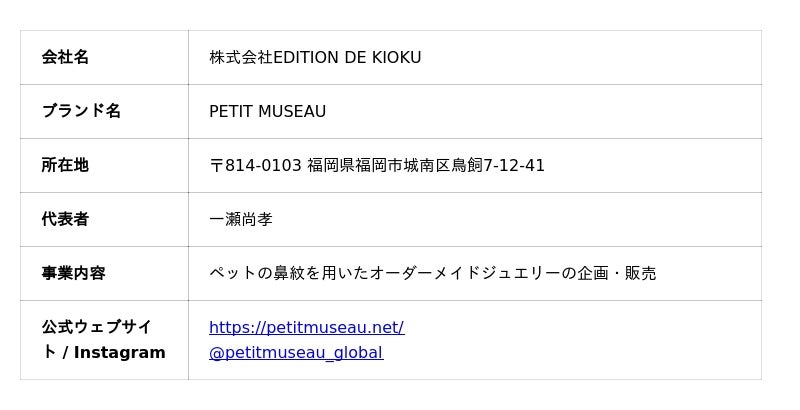Click the 事業内容 header cell

[73, 273]
